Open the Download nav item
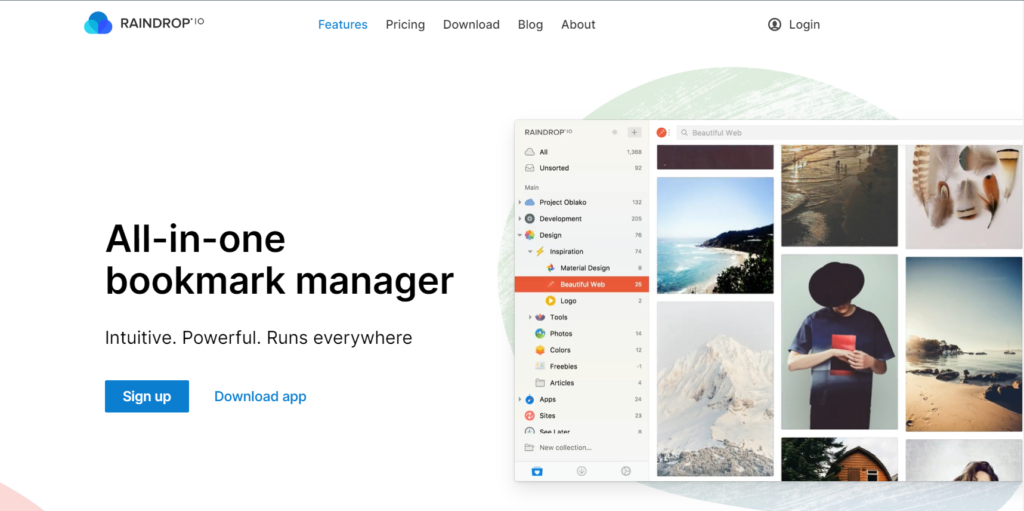1024x511 pixels. [x=472, y=25]
